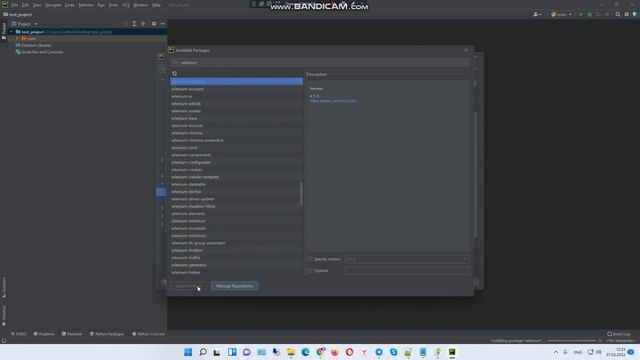Click the expand all icon in Project panel
This screenshot has height=360, width=640.
point(134,24)
